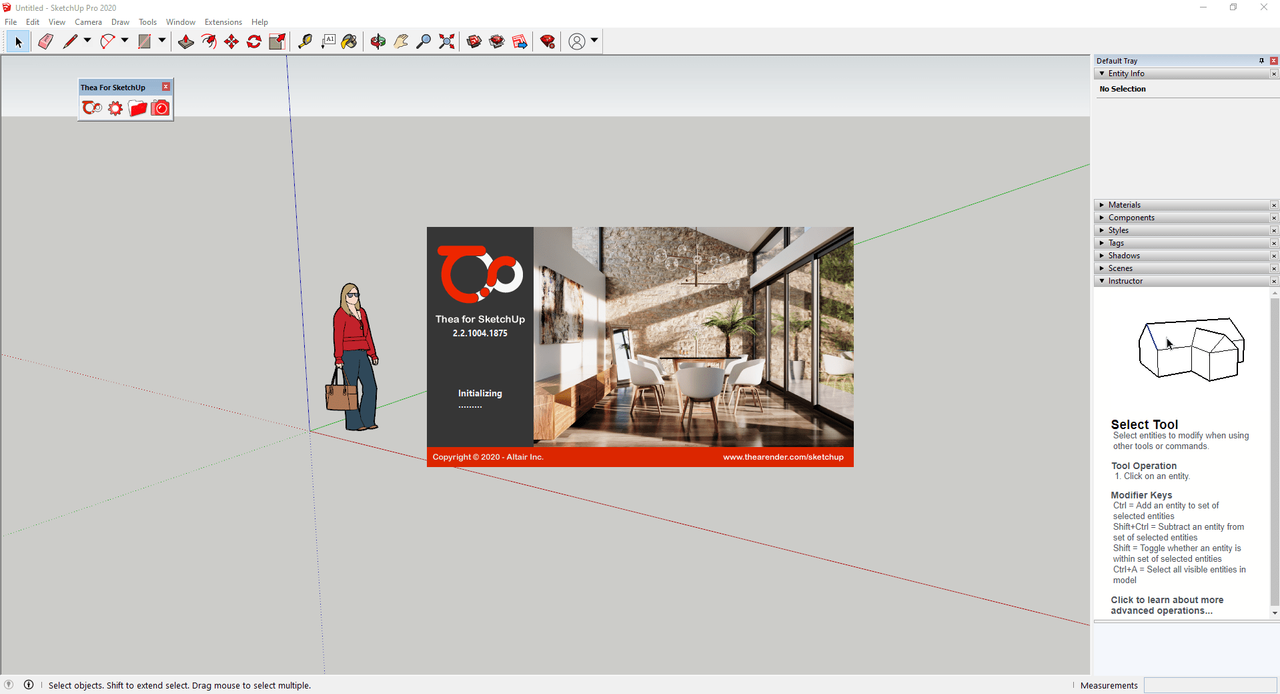Image resolution: width=1280 pixels, height=694 pixels.
Task: Expand the Materials panel
Action: (1102, 205)
